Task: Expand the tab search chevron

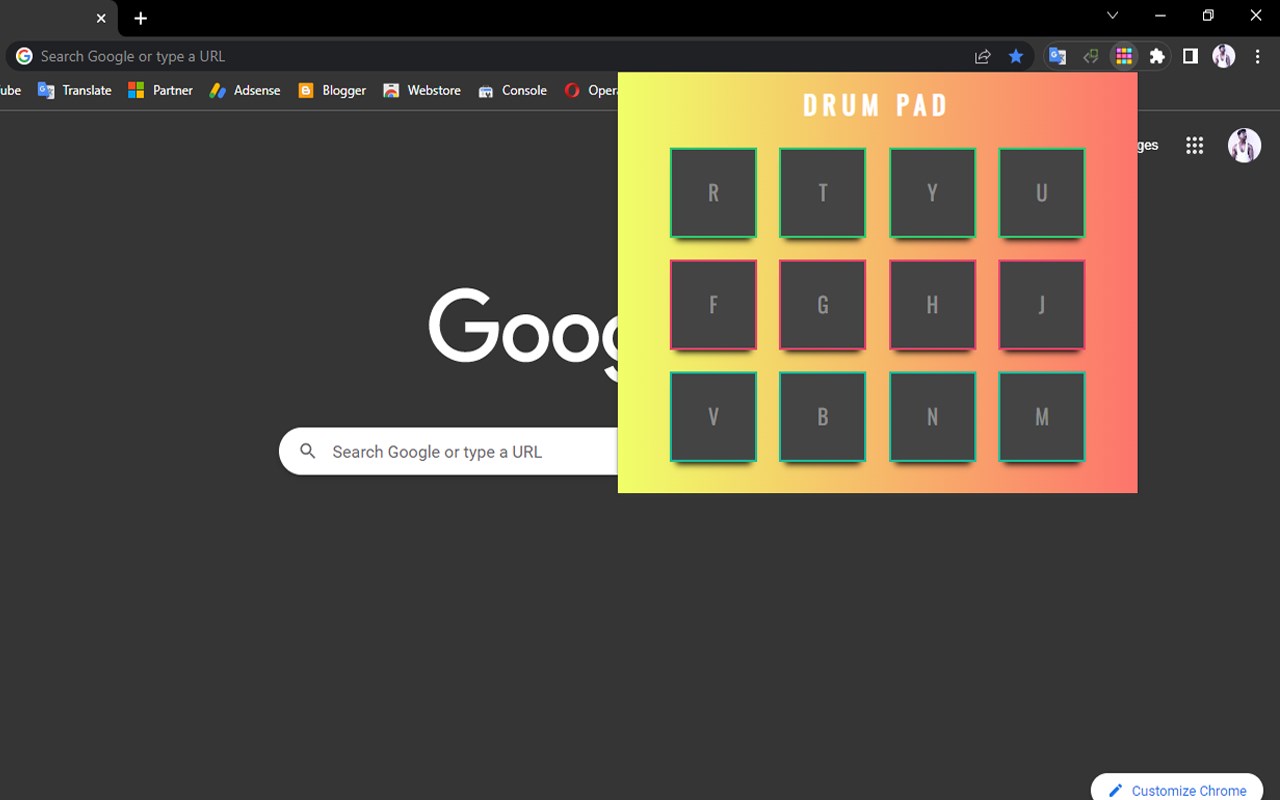Action: coord(1112,15)
